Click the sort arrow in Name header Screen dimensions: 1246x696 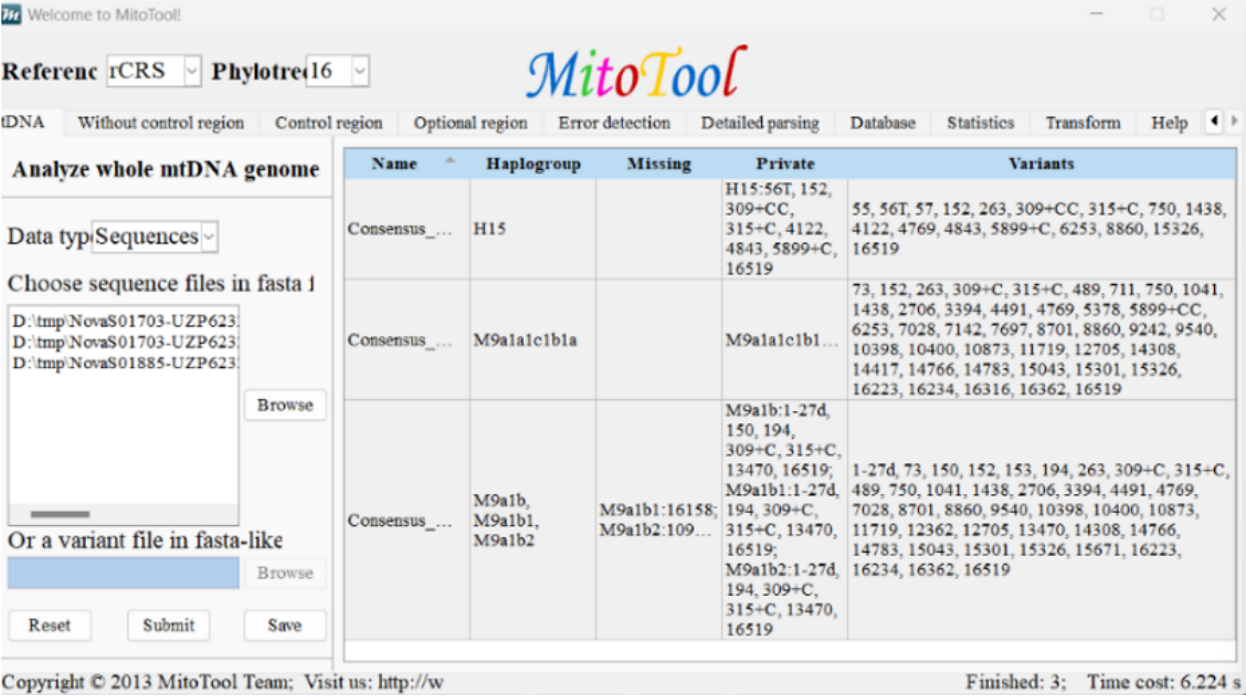(x=449, y=161)
